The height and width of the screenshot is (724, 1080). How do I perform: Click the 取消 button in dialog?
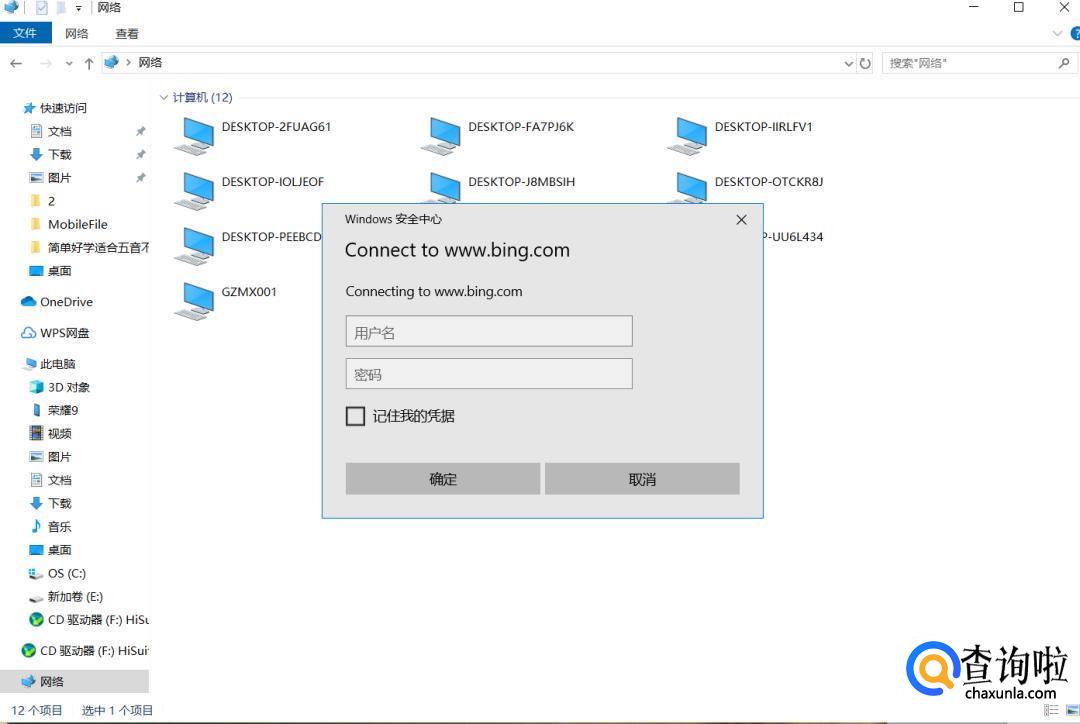tap(642, 479)
